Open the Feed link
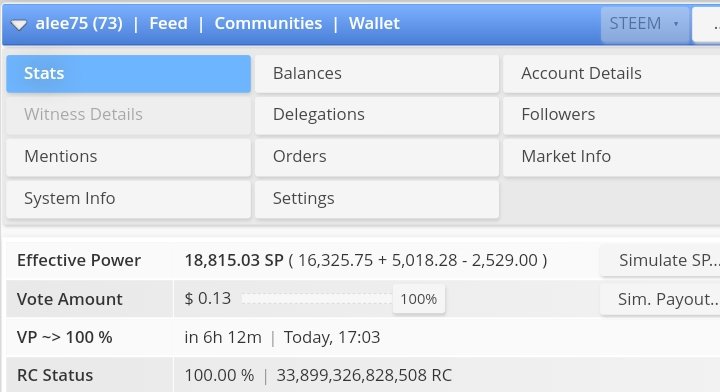The image size is (720, 392). coord(169,23)
